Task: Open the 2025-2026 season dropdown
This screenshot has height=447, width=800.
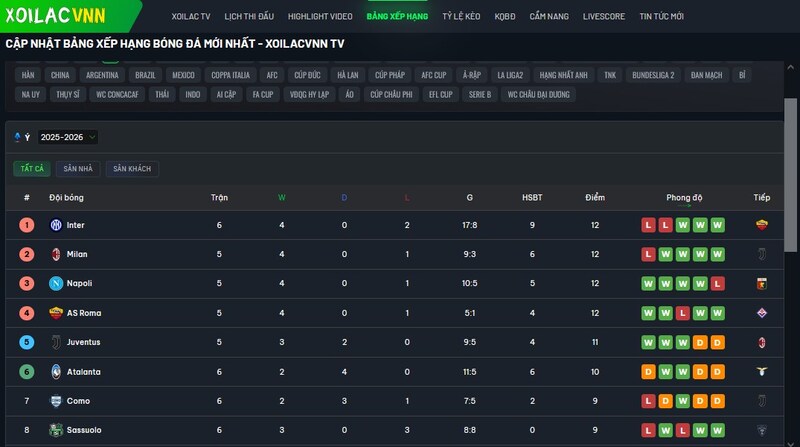Action: coord(68,137)
